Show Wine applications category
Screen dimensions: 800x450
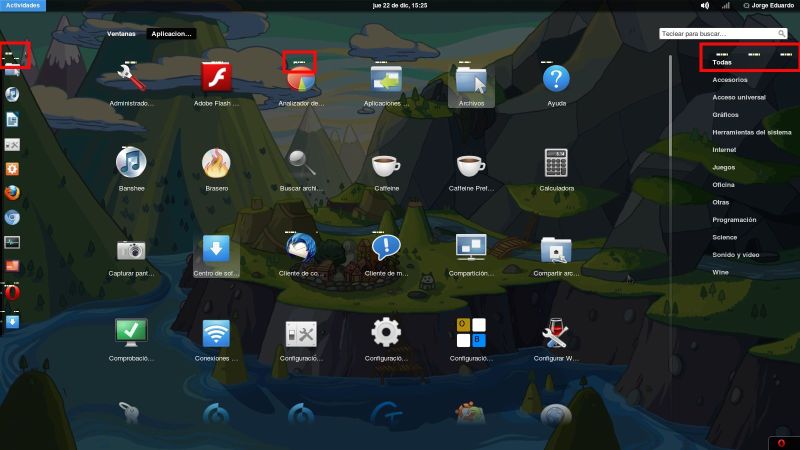[720, 272]
